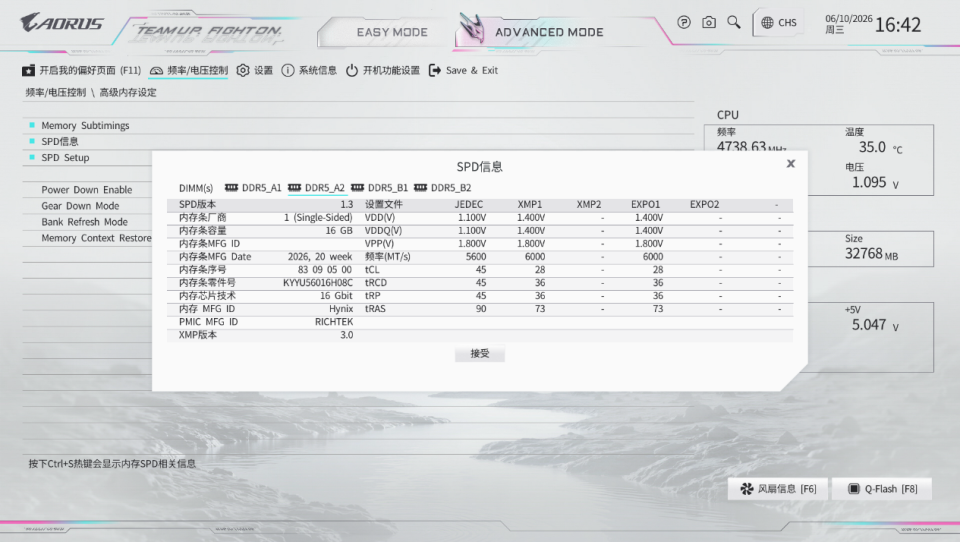
Task: Open the Save & Exit menu
Action: [463, 70]
